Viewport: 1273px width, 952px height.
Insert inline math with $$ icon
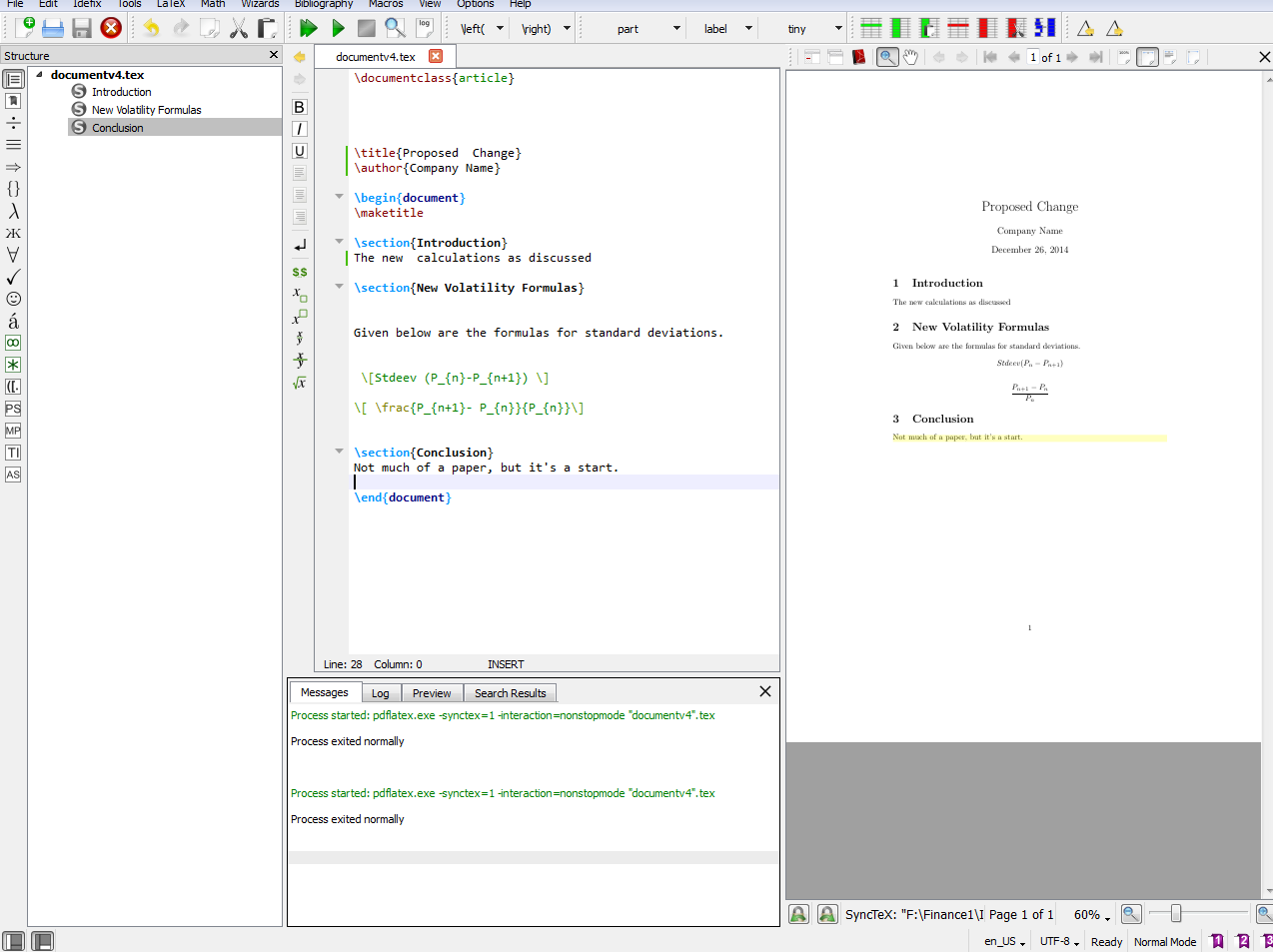(x=299, y=272)
